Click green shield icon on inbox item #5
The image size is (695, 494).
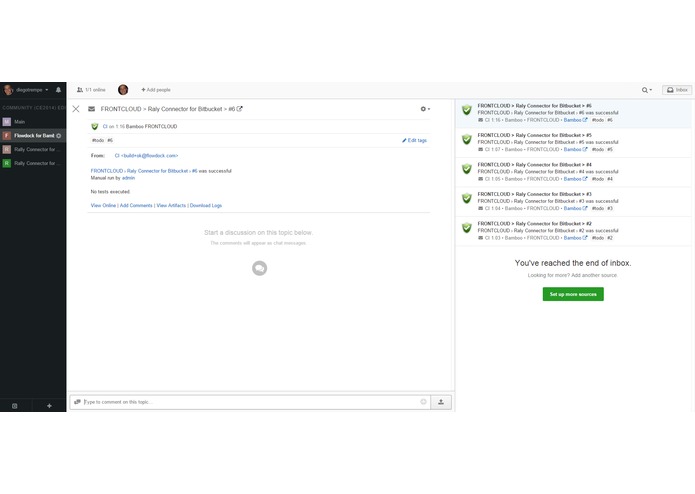[467, 140]
